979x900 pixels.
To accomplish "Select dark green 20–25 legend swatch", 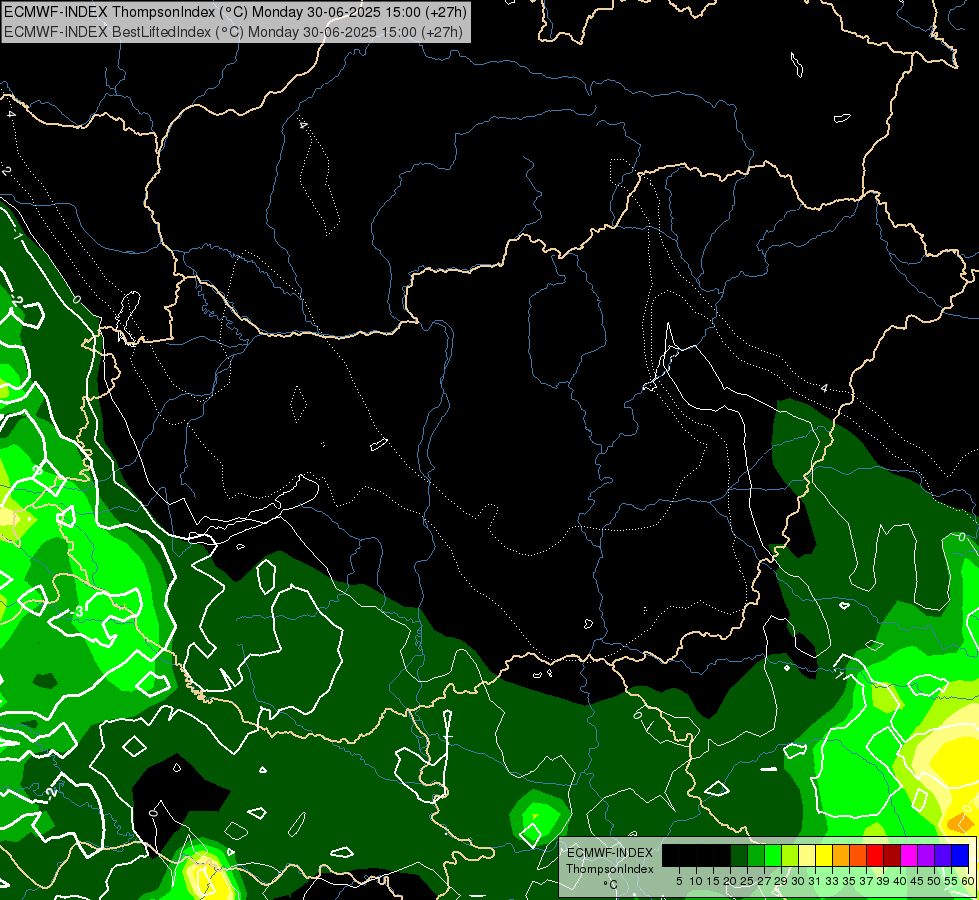I will 739,855.
